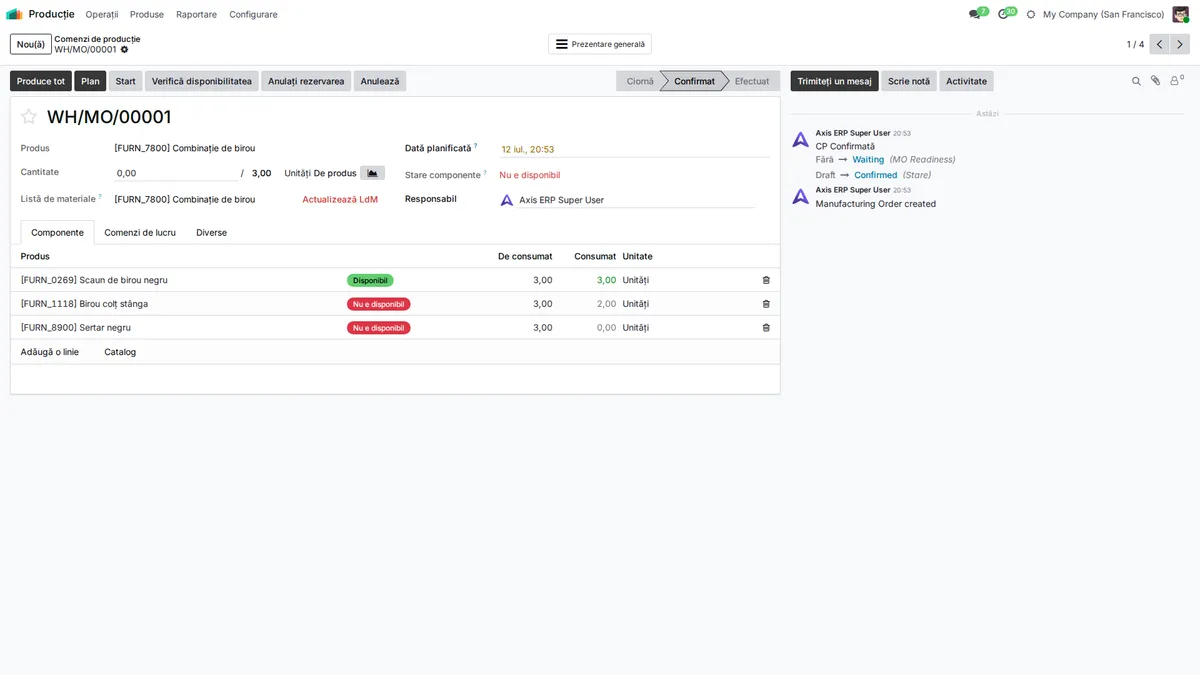Open the Comenzi de producție breadcrumb
1200x675 pixels.
pyautogui.click(x=97, y=39)
